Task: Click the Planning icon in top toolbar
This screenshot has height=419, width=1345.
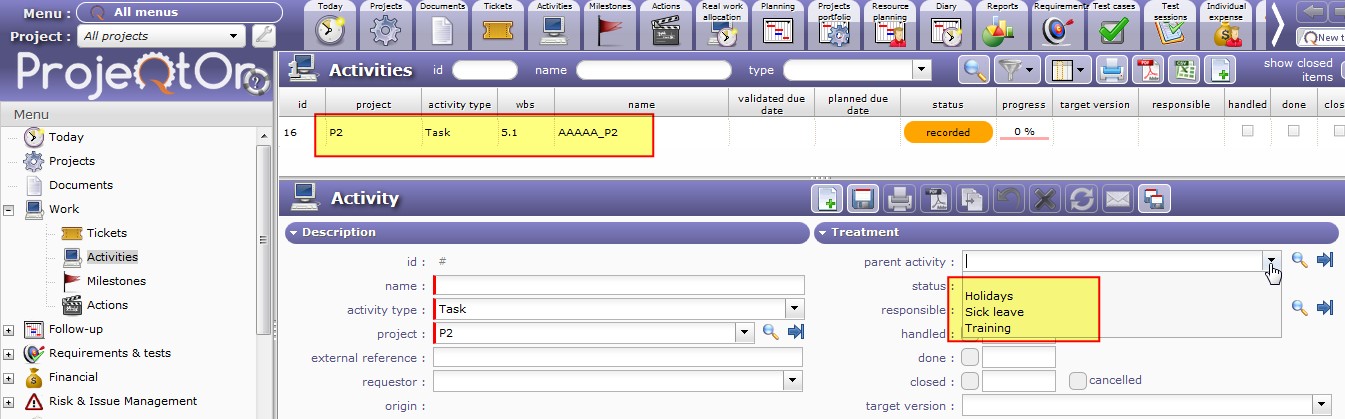Action: 777,30
